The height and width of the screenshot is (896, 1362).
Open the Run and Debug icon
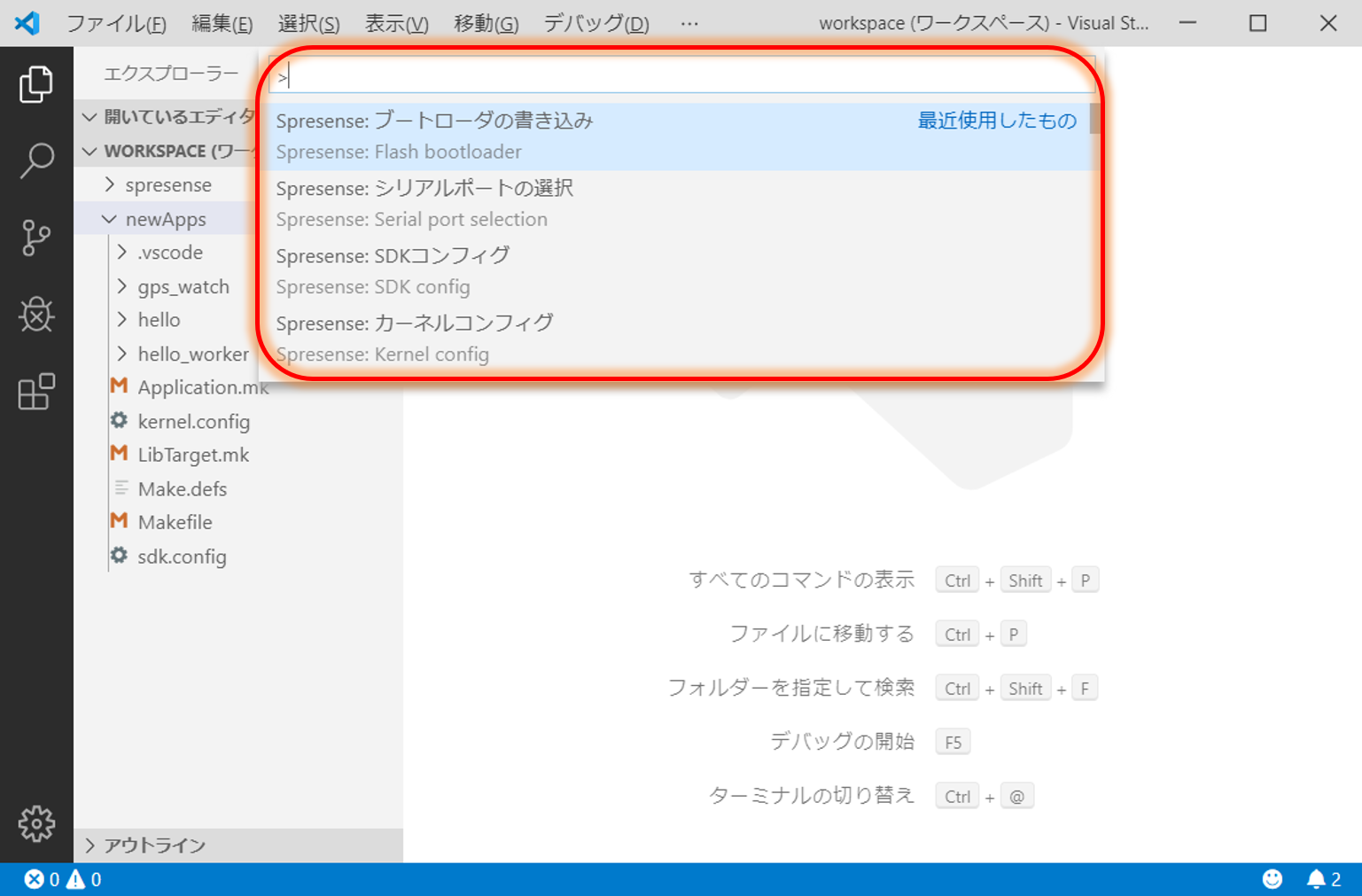[x=36, y=315]
